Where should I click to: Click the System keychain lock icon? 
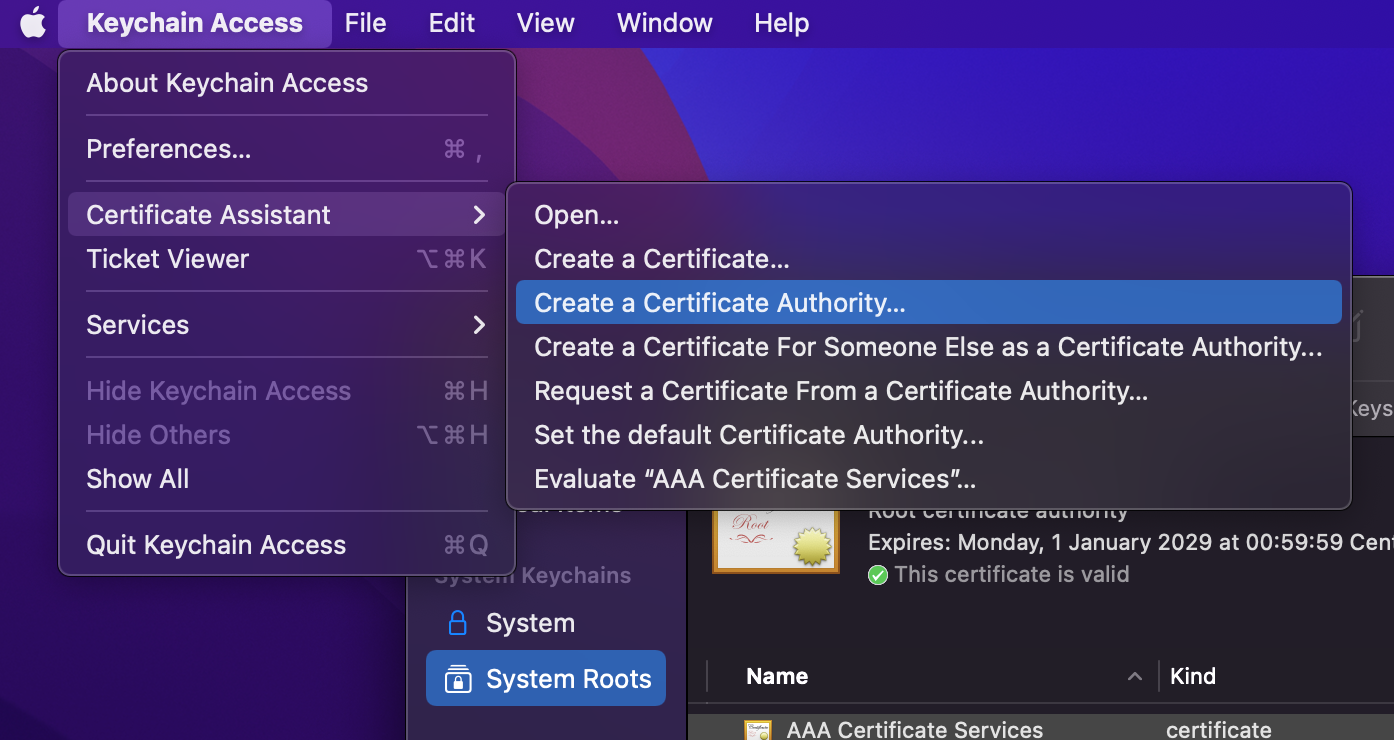coord(458,623)
